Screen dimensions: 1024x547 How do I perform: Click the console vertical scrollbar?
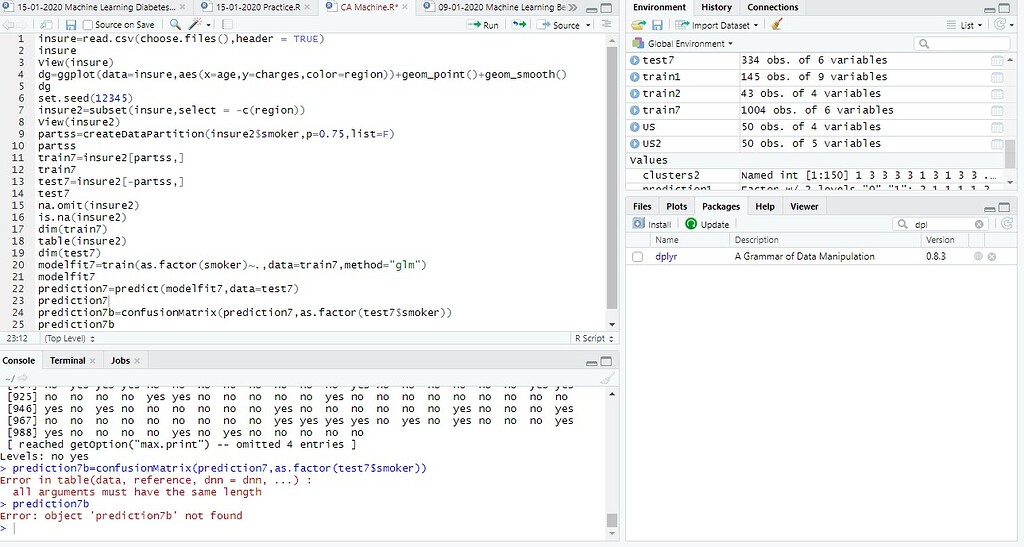[x=612, y=462]
